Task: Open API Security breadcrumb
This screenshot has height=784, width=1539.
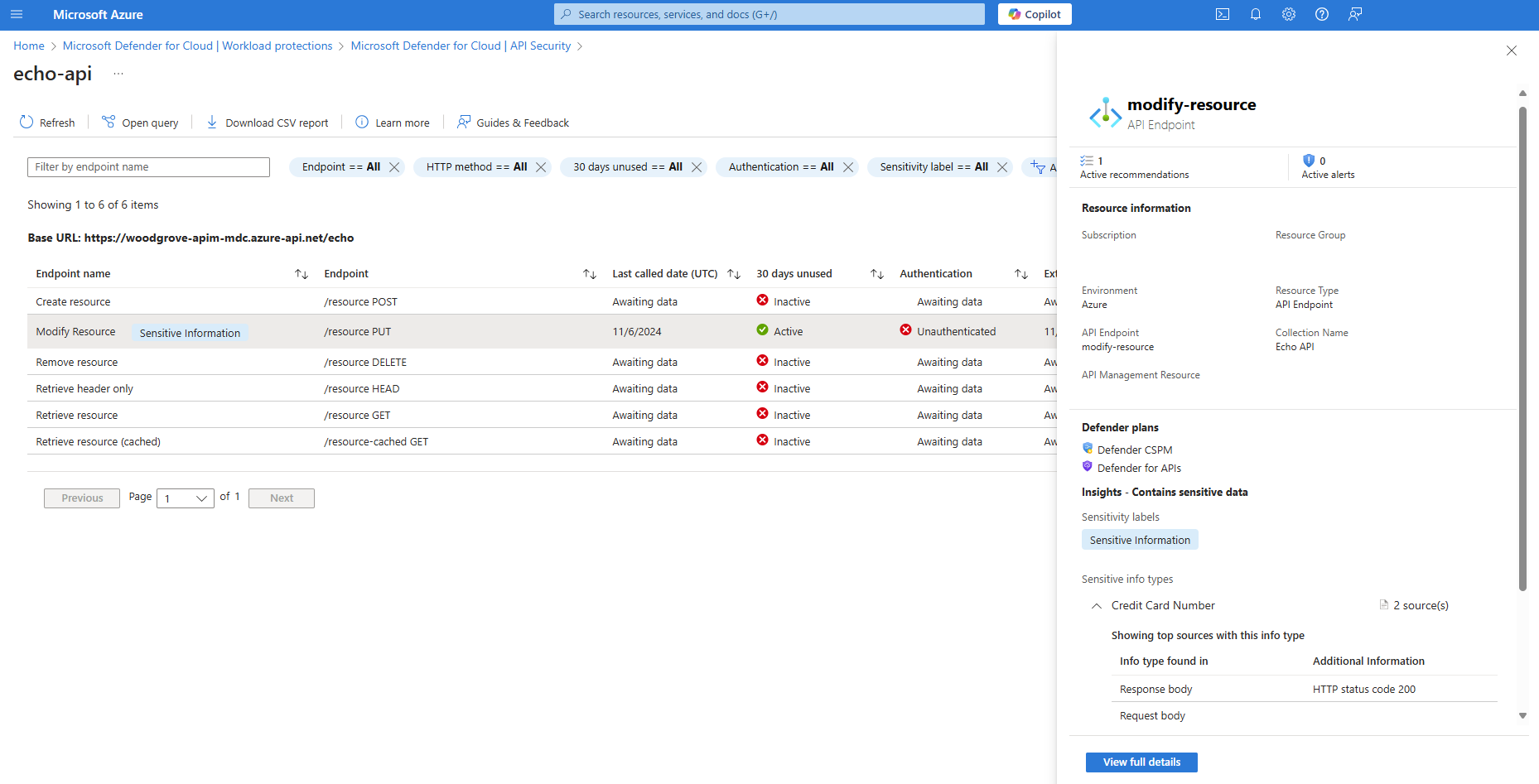Action: coord(461,46)
